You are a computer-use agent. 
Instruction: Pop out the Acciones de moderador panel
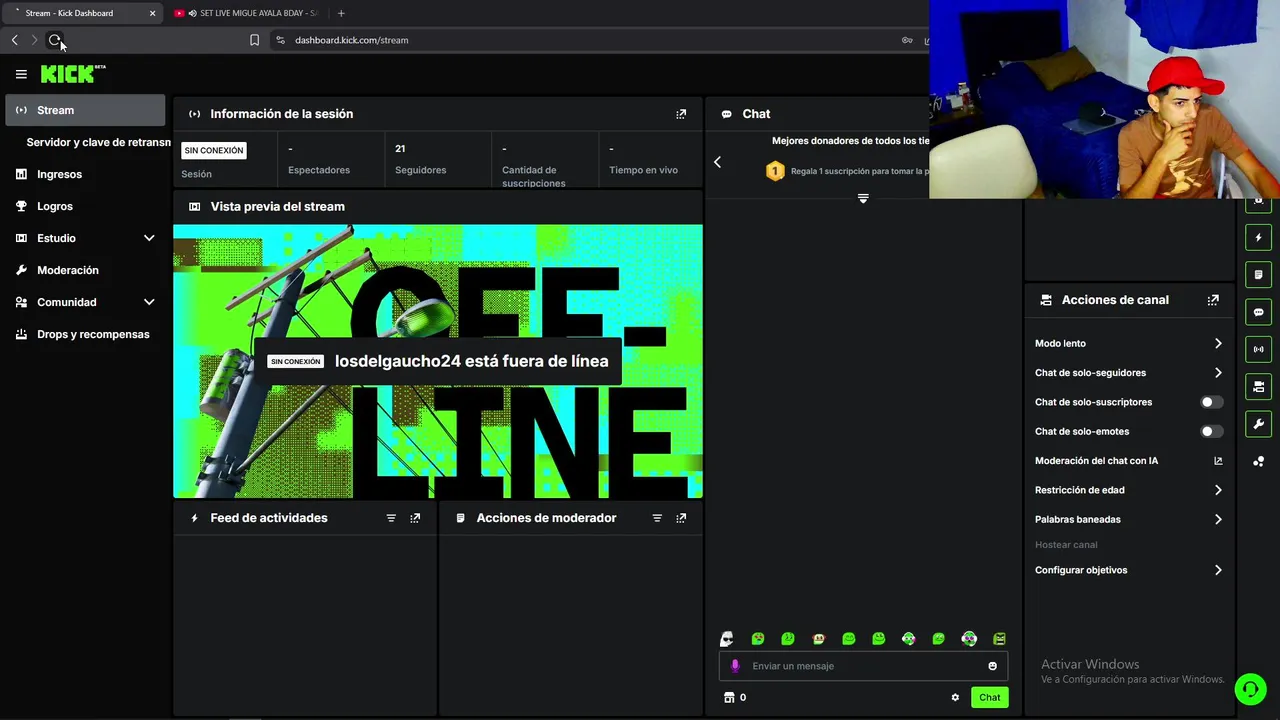pos(681,518)
